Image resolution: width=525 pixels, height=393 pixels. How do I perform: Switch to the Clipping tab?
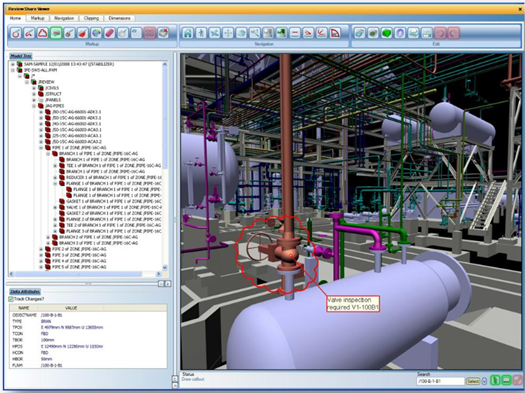91,18
